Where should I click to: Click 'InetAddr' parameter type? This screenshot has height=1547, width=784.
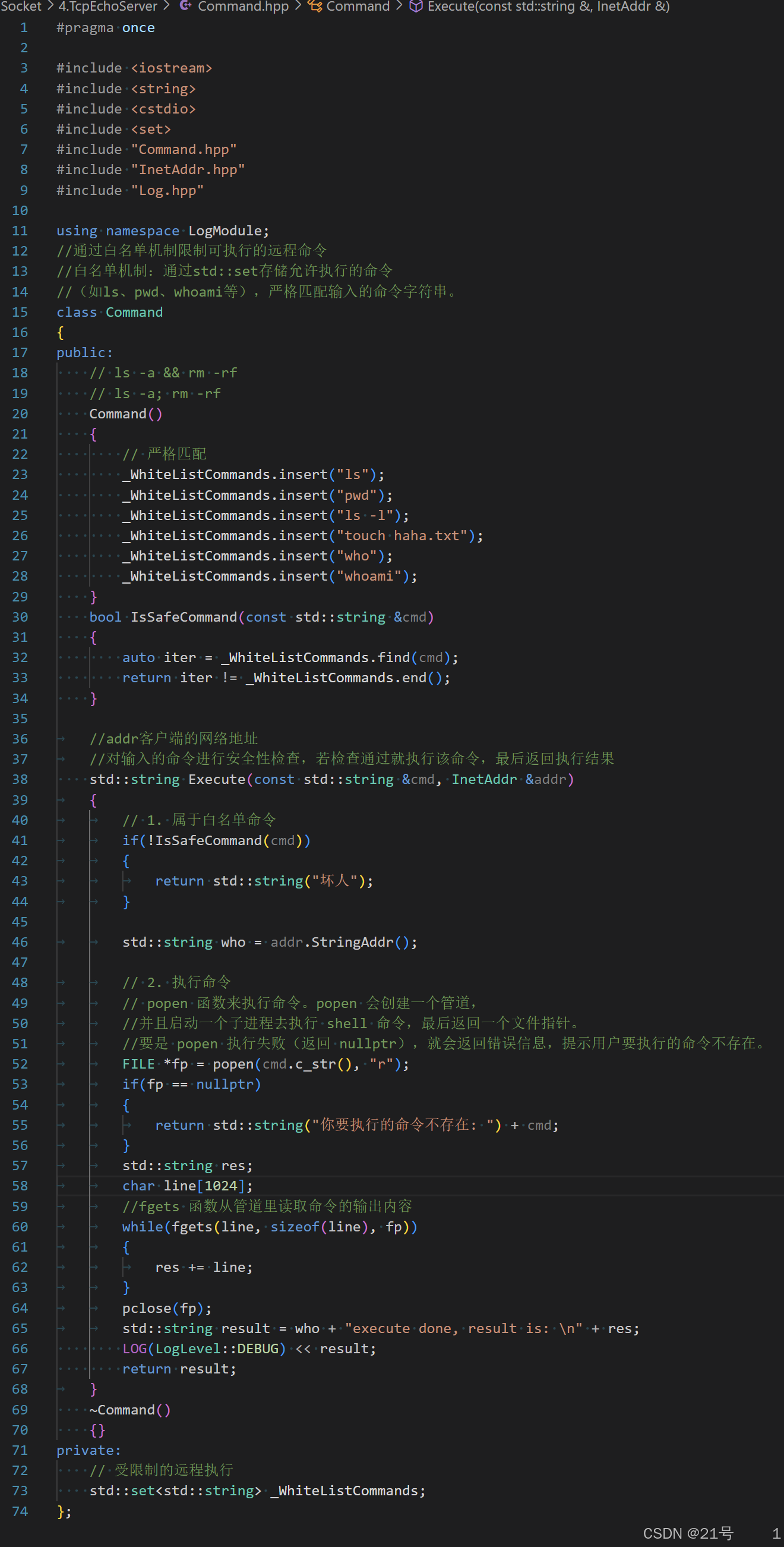tap(484, 779)
